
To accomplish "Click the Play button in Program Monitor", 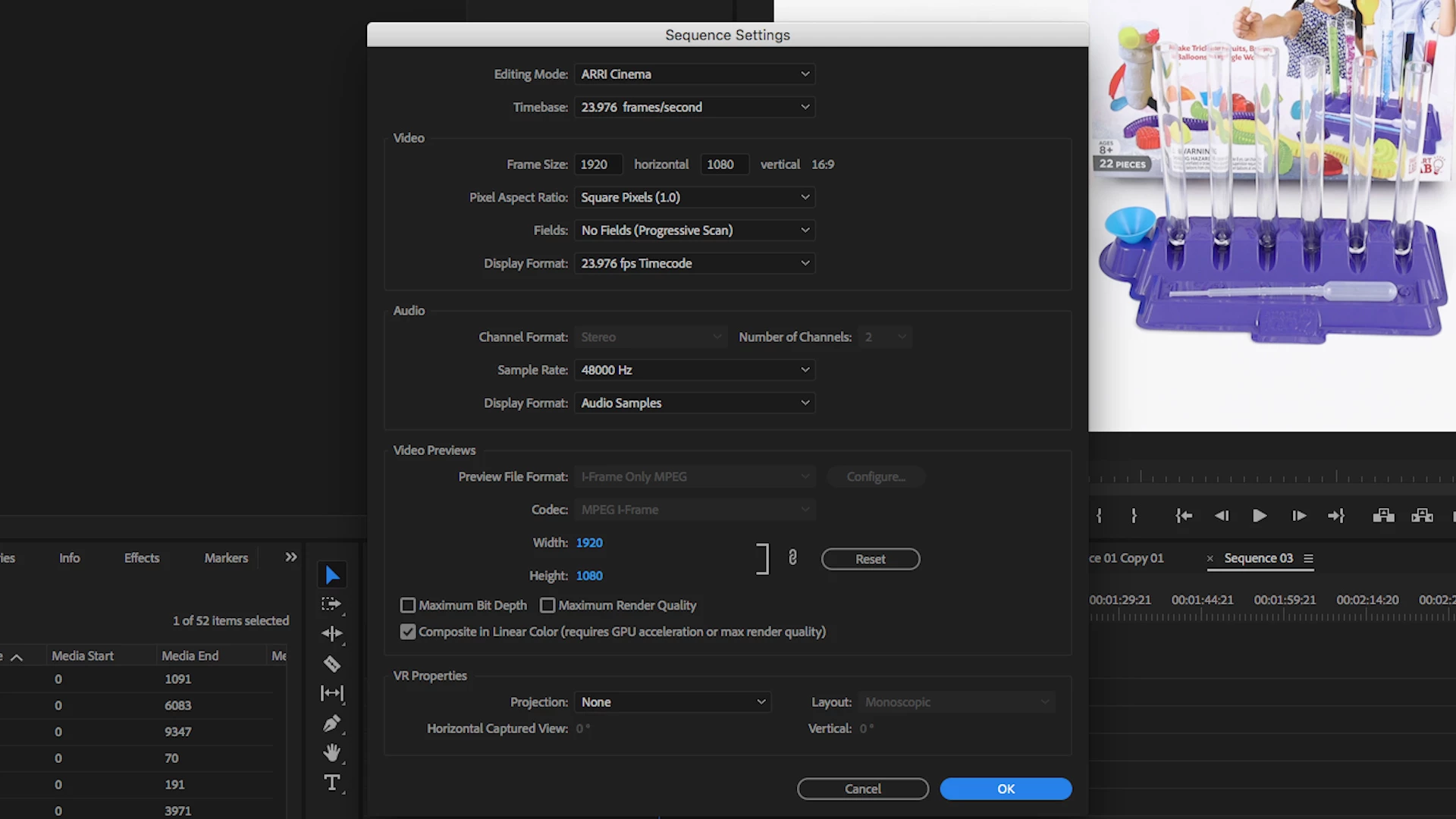I will (1259, 516).
